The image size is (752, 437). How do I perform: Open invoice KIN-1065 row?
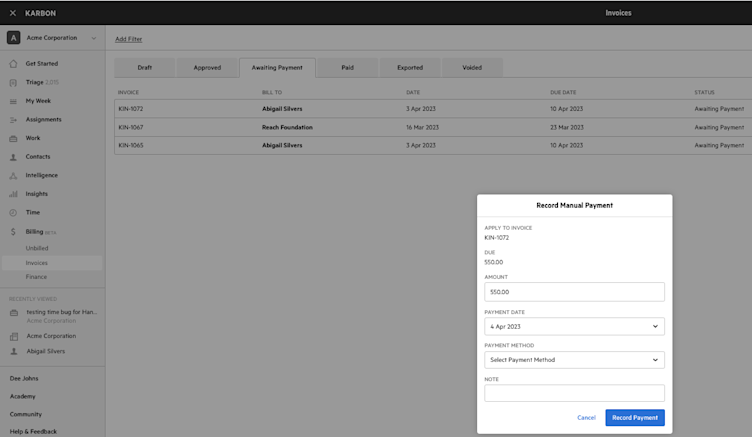(433, 145)
